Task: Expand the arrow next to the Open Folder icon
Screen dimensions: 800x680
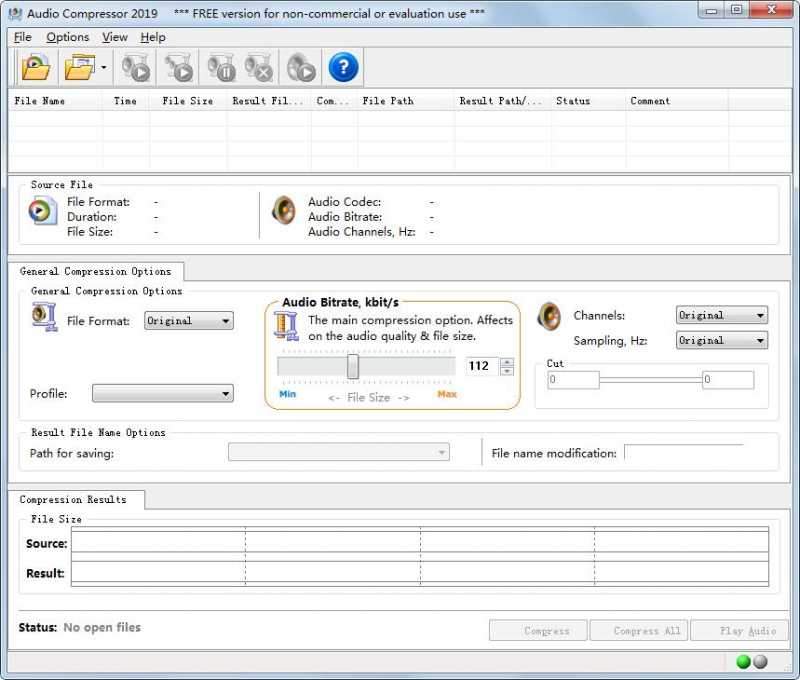Action: click(x=103, y=69)
